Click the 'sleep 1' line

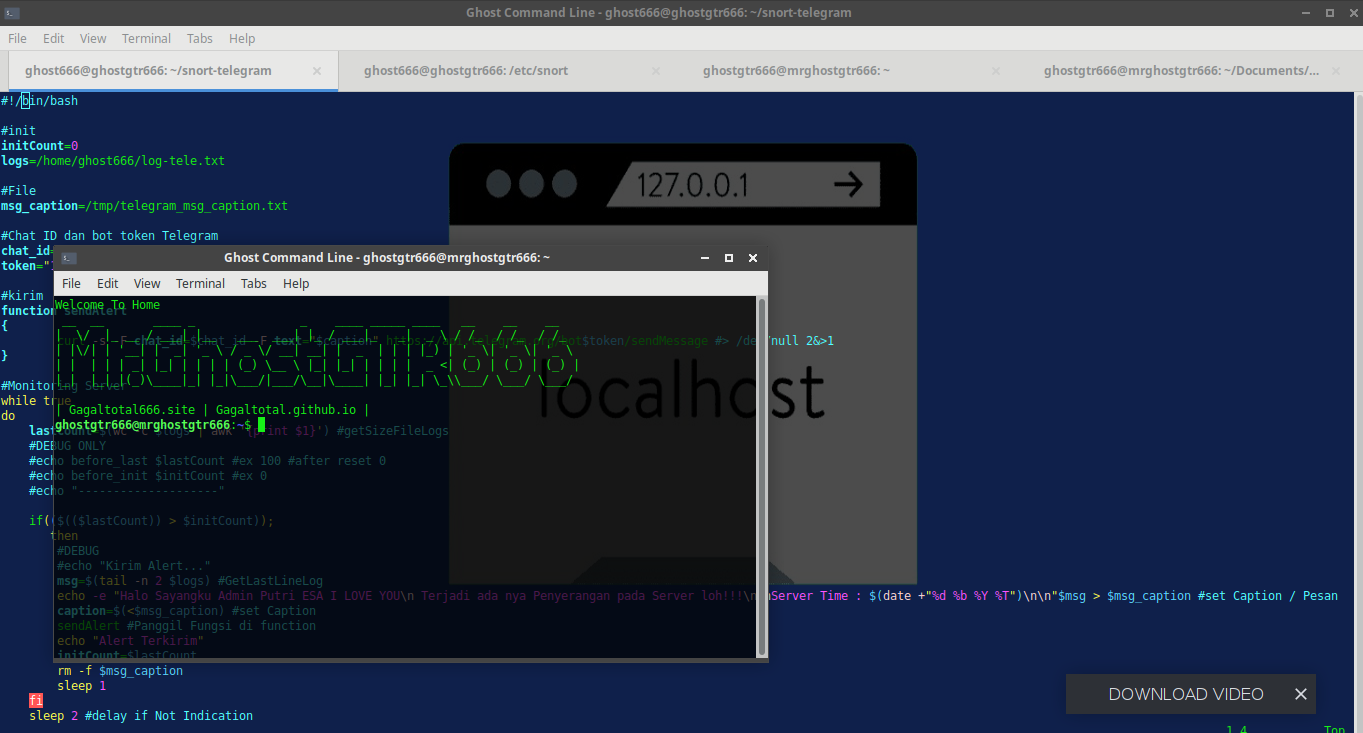[82, 686]
